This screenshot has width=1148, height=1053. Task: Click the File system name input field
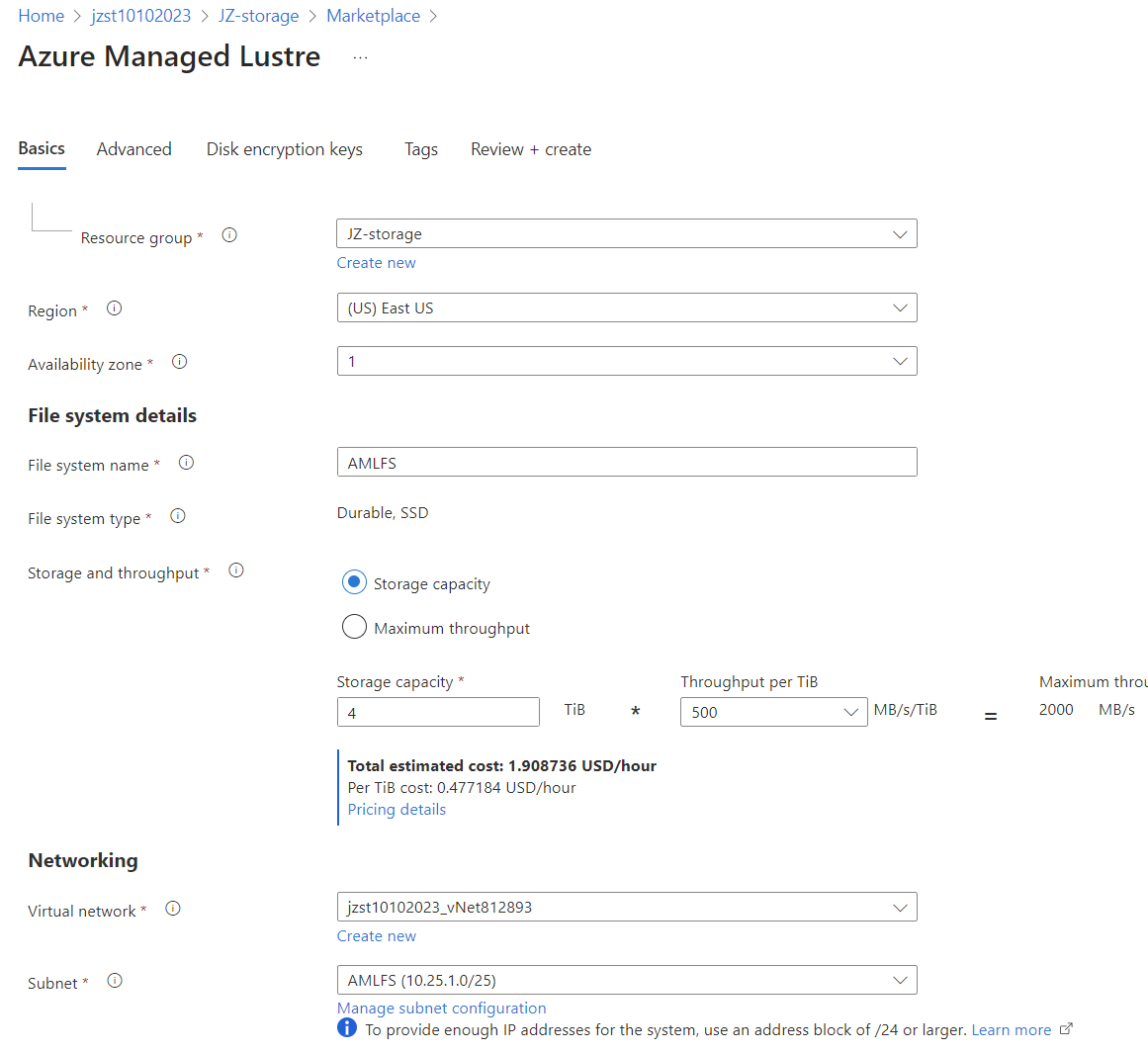pyautogui.click(x=627, y=462)
